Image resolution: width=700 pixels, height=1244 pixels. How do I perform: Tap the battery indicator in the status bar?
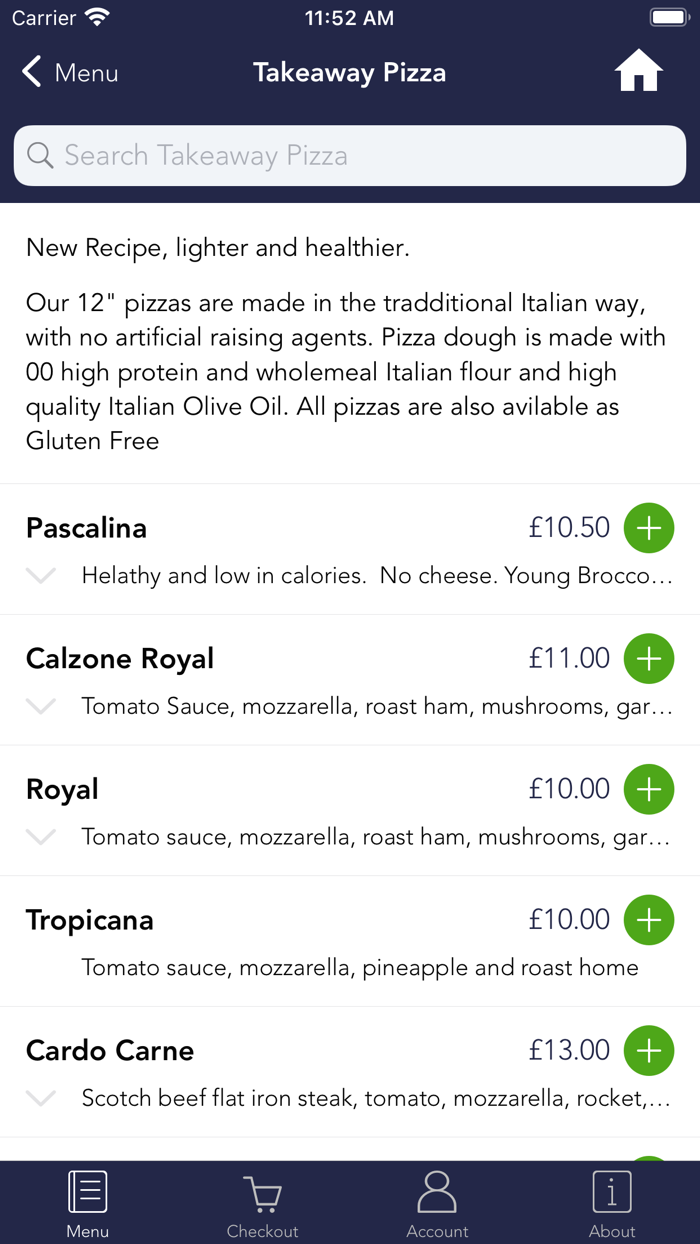coord(668,16)
